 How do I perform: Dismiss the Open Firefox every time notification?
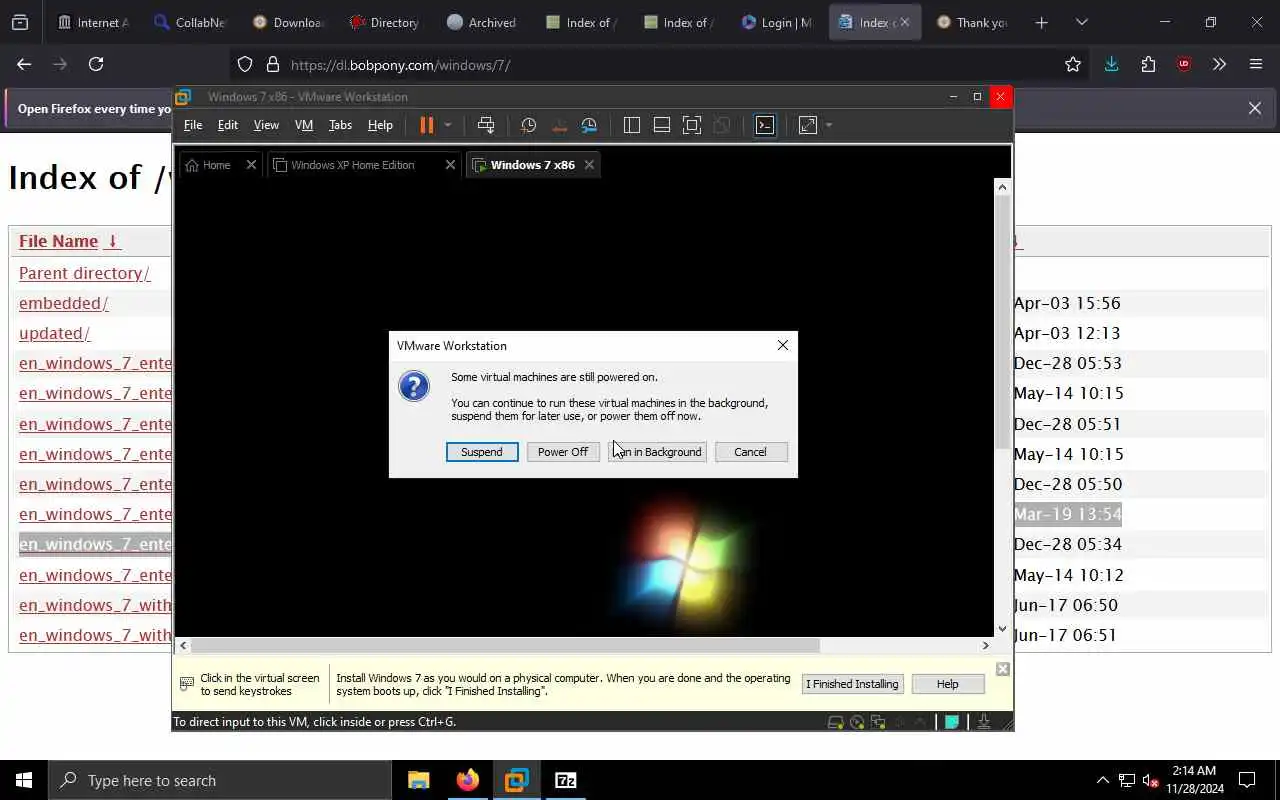coord(1255,108)
